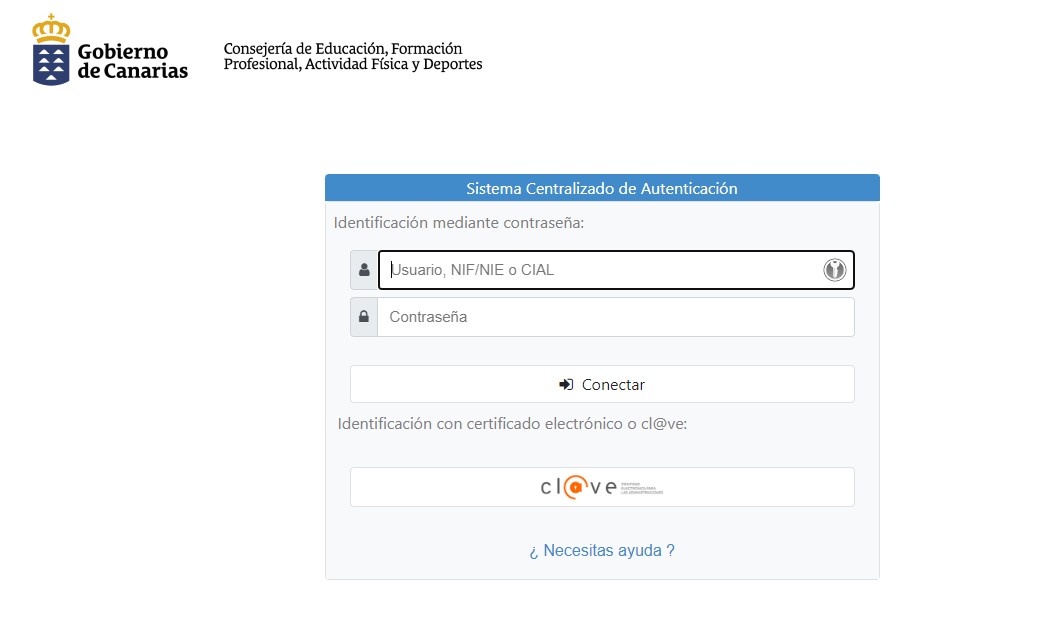
Task: Click the Gobierno de Canarias shield emblem
Action: (51, 64)
